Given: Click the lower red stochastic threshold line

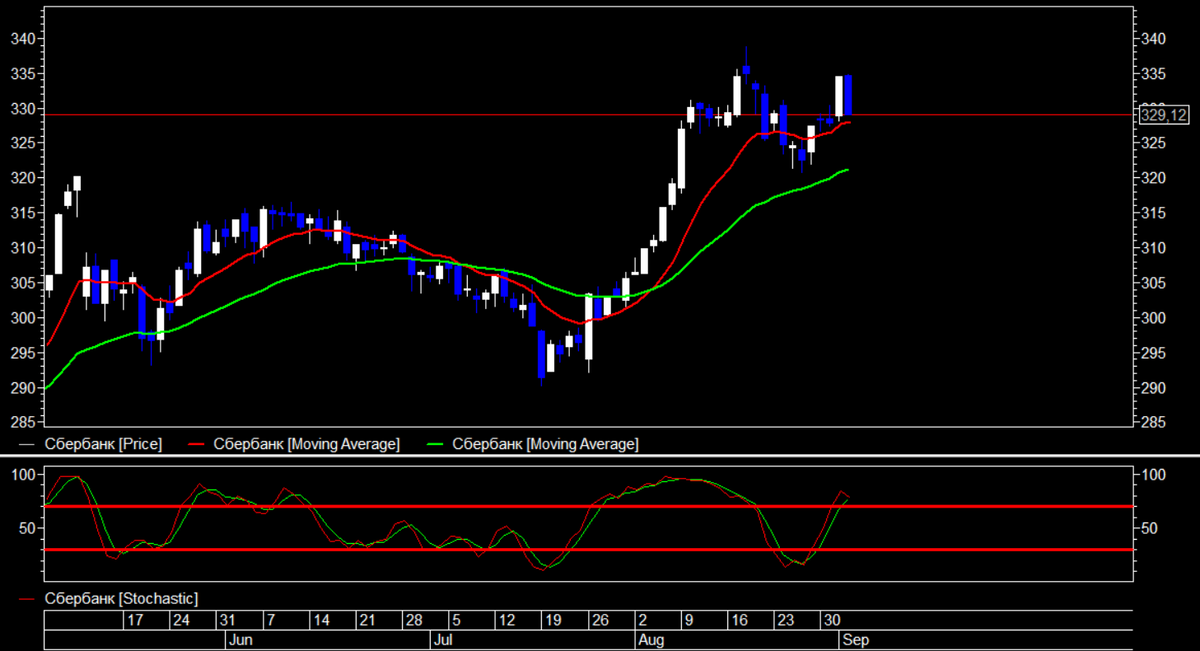Looking at the screenshot, I should point(590,550).
